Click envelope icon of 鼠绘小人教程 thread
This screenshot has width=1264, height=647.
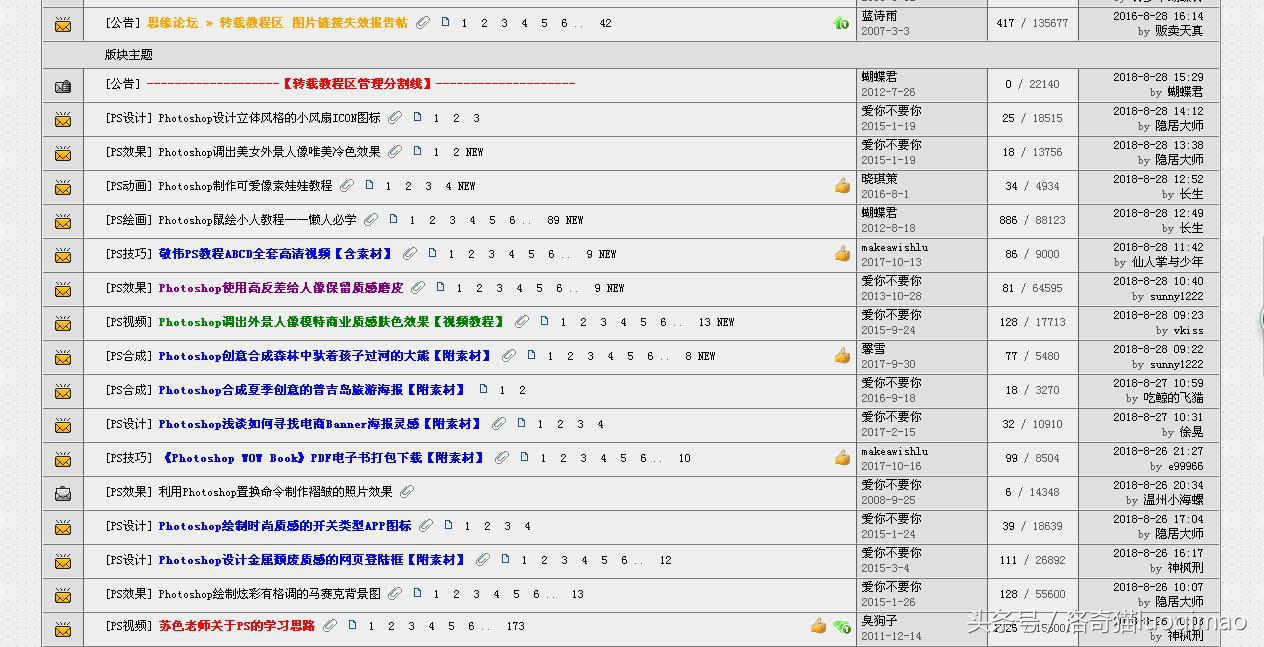pos(63,222)
